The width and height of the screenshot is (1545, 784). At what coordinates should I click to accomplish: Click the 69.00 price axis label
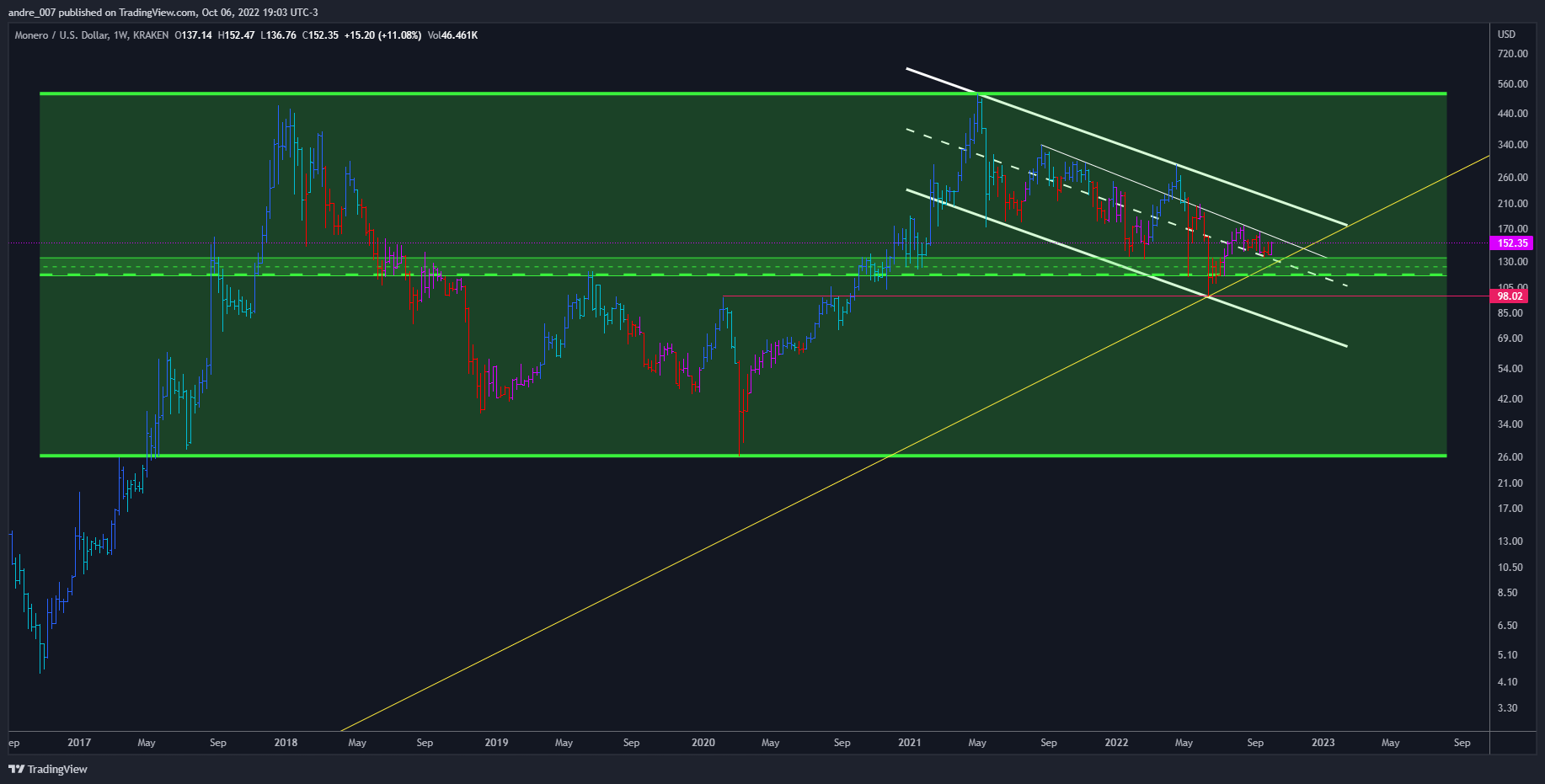[1510, 339]
